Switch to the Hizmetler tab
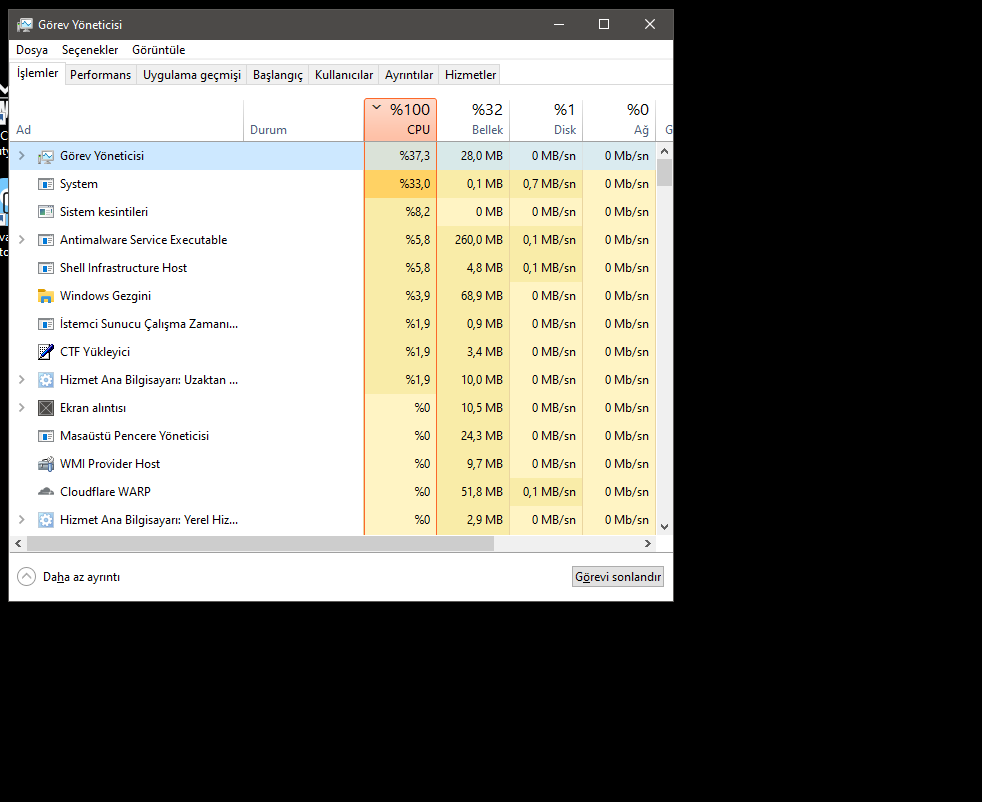Screen dimensions: 982x802 [x=470, y=75]
